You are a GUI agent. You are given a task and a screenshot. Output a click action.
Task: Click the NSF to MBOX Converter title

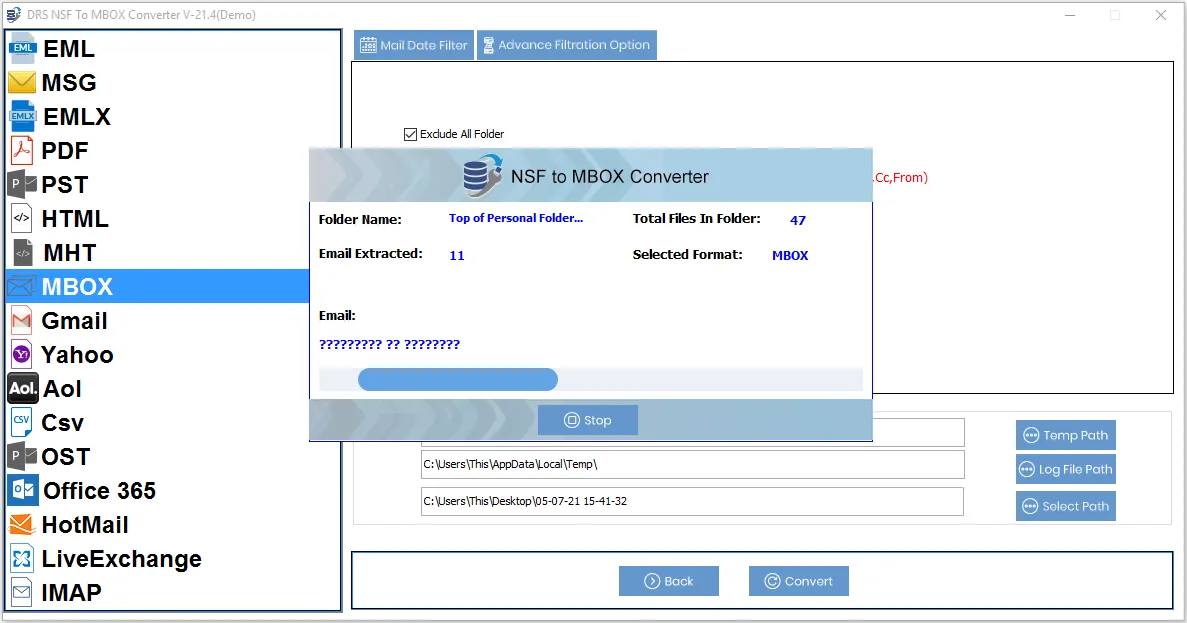(609, 176)
